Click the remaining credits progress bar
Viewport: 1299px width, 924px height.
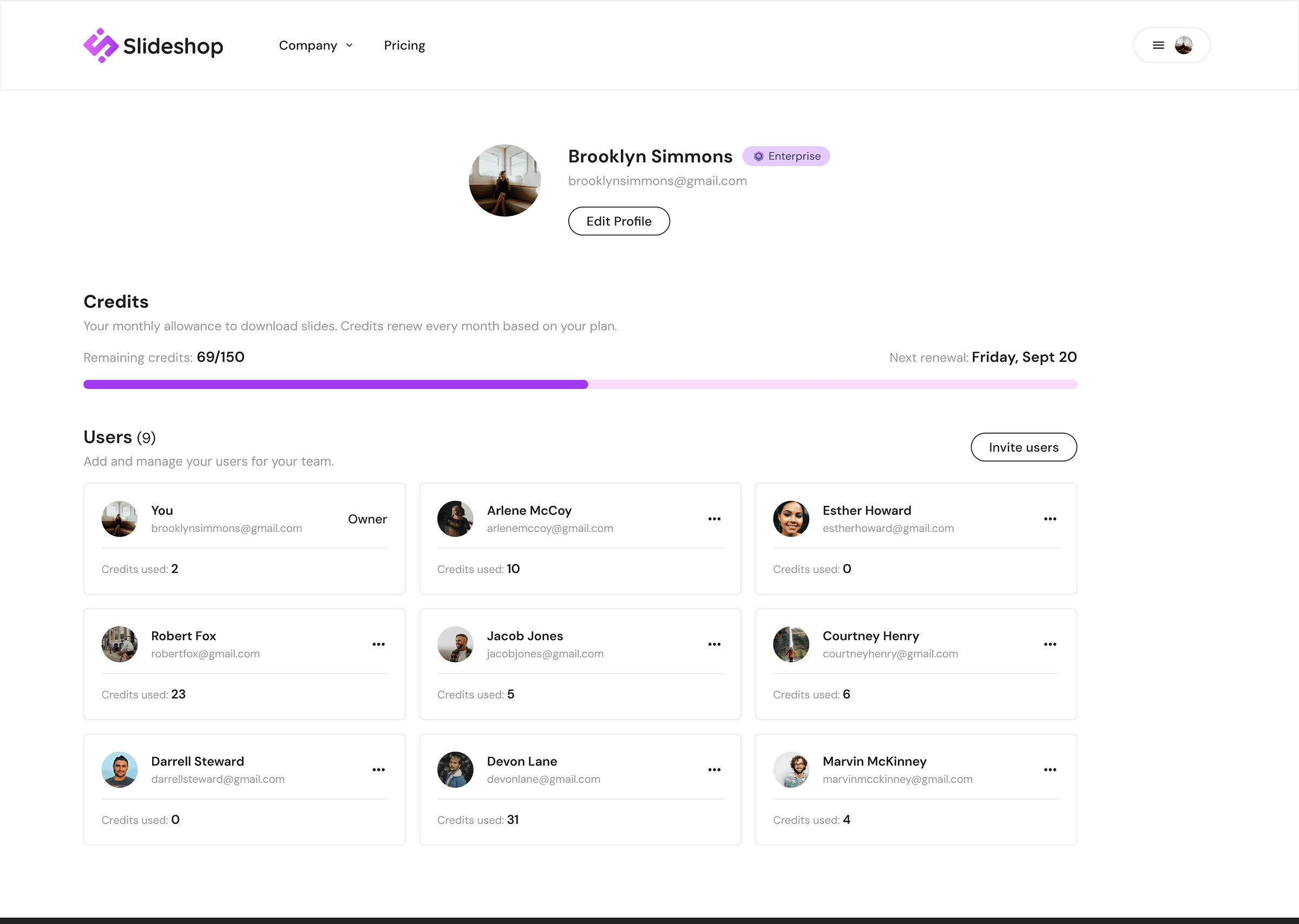click(580, 385)
